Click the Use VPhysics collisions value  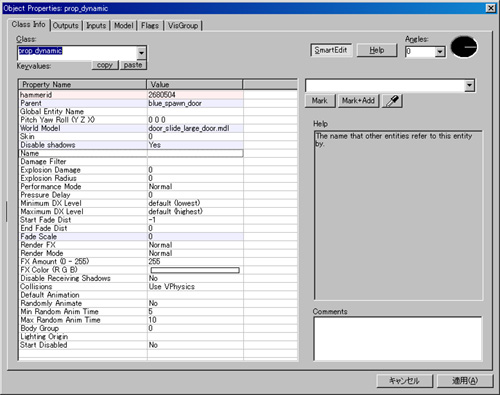172,287
